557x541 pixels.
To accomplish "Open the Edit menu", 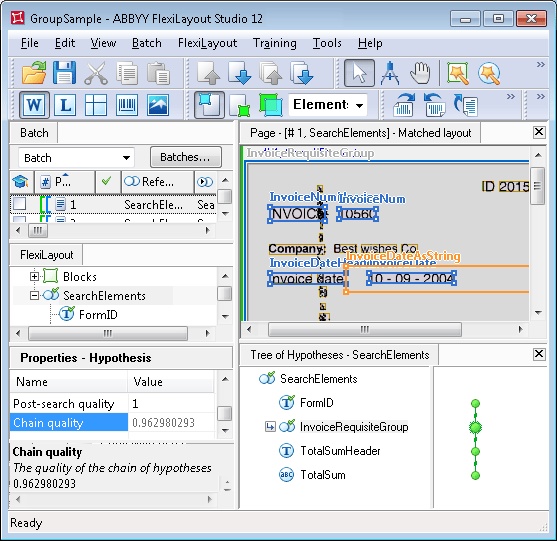I will click(65, 43).
